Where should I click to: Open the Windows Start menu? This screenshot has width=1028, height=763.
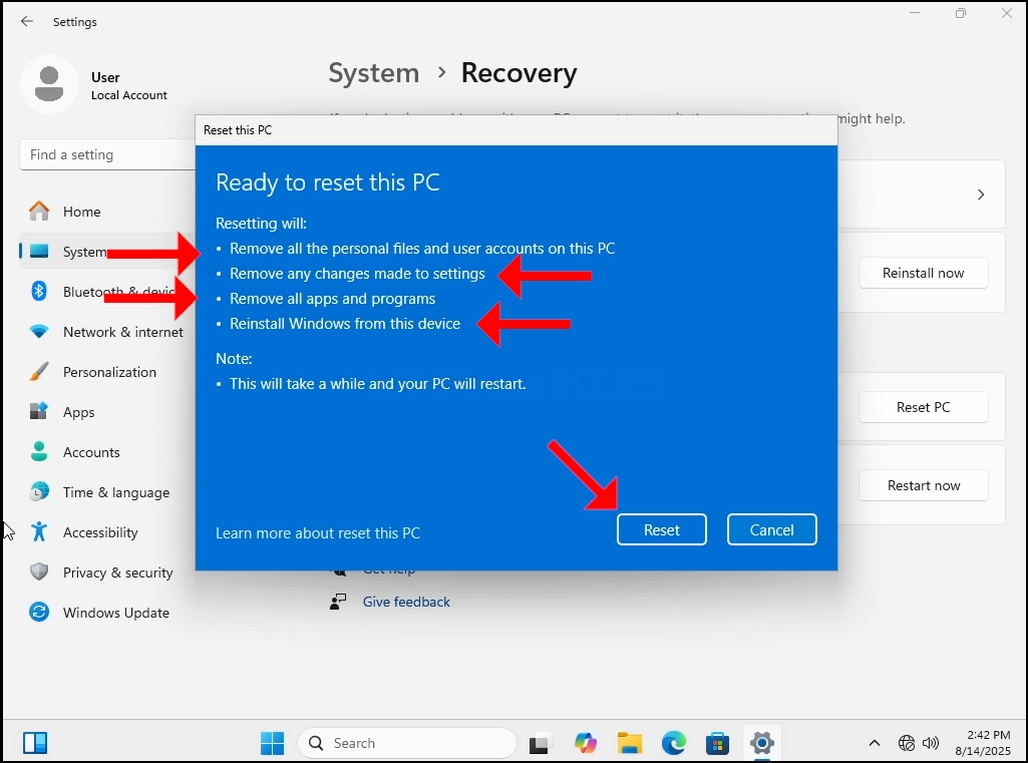tap(272, 743)
